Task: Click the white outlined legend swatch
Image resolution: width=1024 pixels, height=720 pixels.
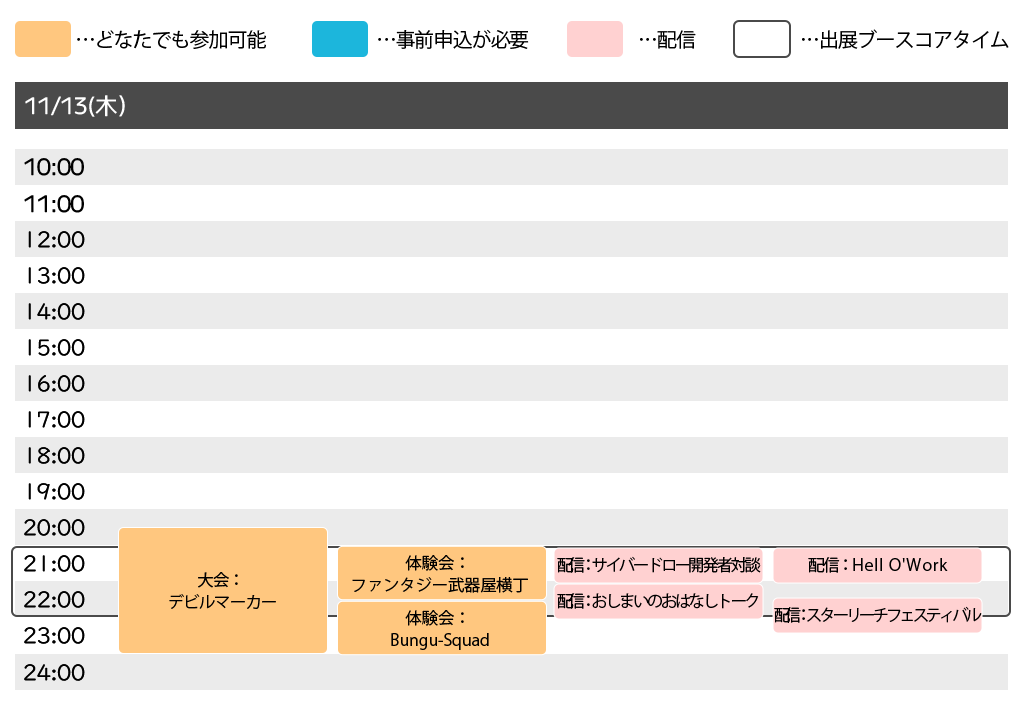Action: tap(762, 40)
